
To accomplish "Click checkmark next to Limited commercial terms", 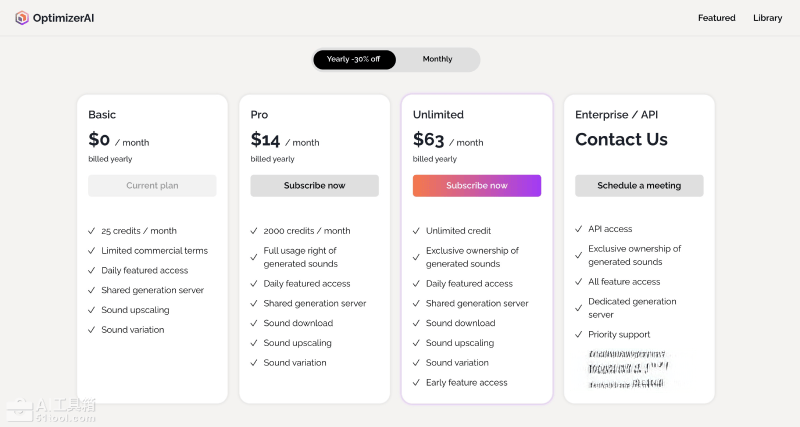I will 92,251.
